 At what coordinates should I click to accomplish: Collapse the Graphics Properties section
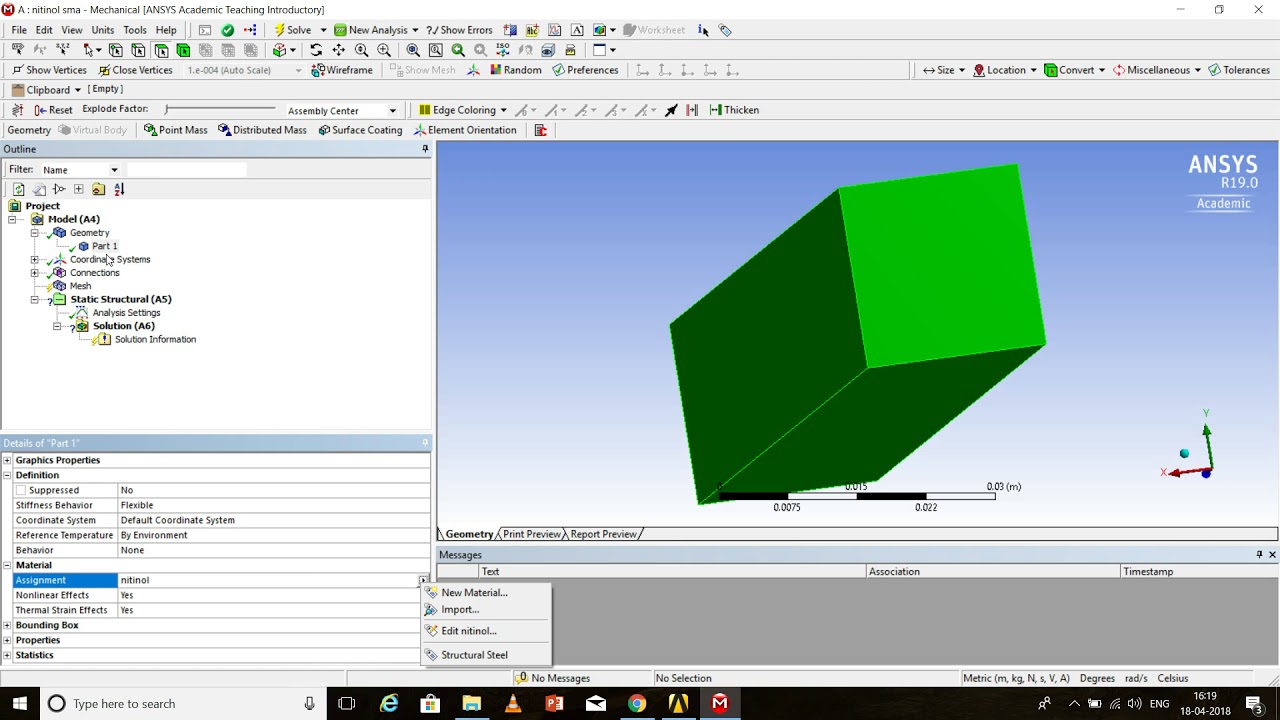pos(7,460)
